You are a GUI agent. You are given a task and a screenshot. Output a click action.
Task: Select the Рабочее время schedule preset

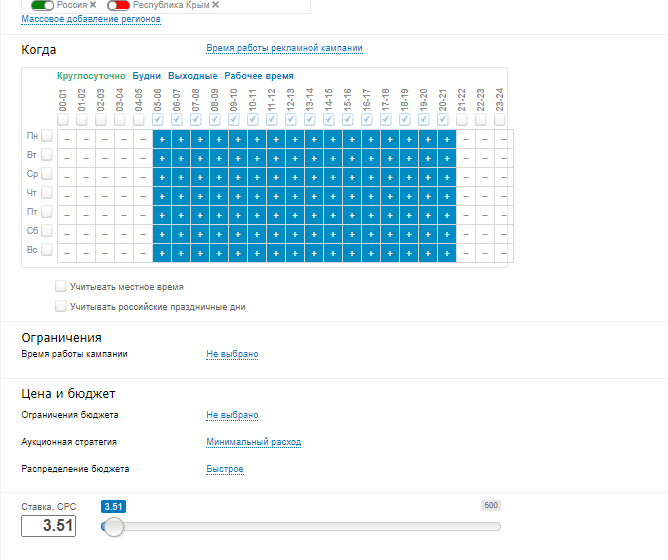tap(259, 76)
